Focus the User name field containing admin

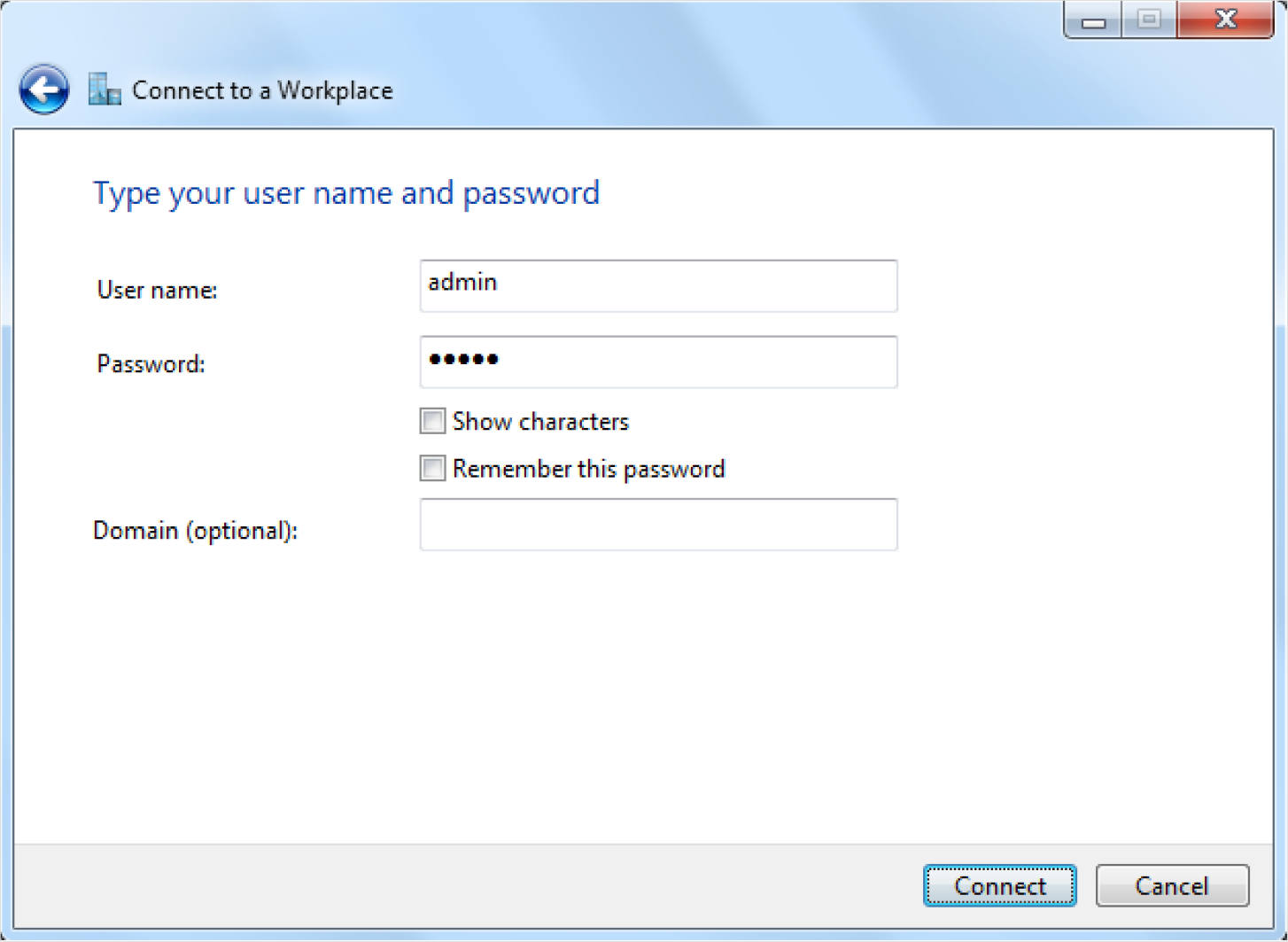[x=658, y=285]
